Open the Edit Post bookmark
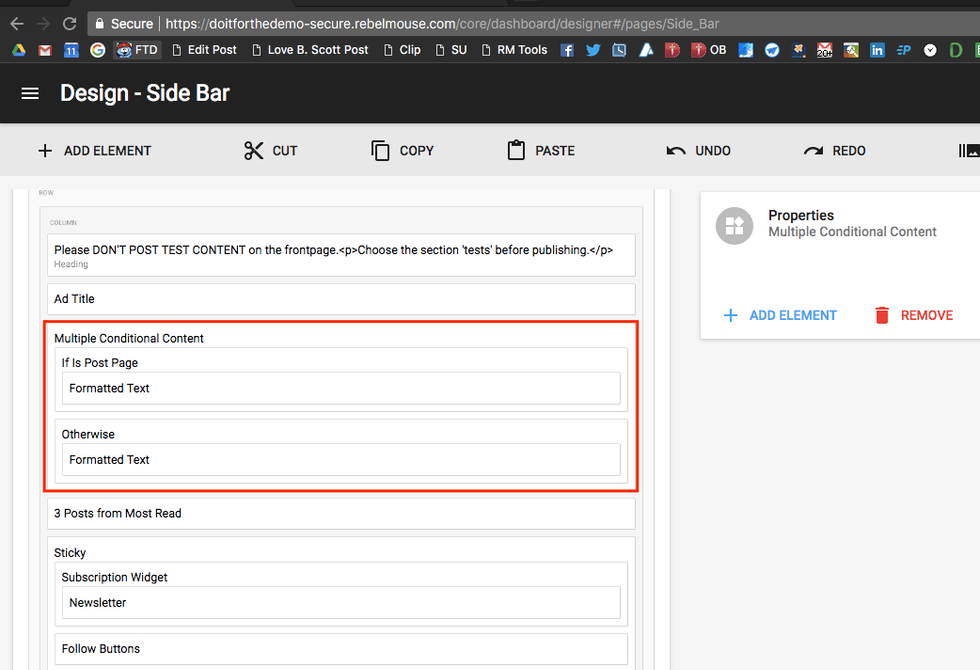The height and width of the screenshot is (670, 980). tap(204, 50)
